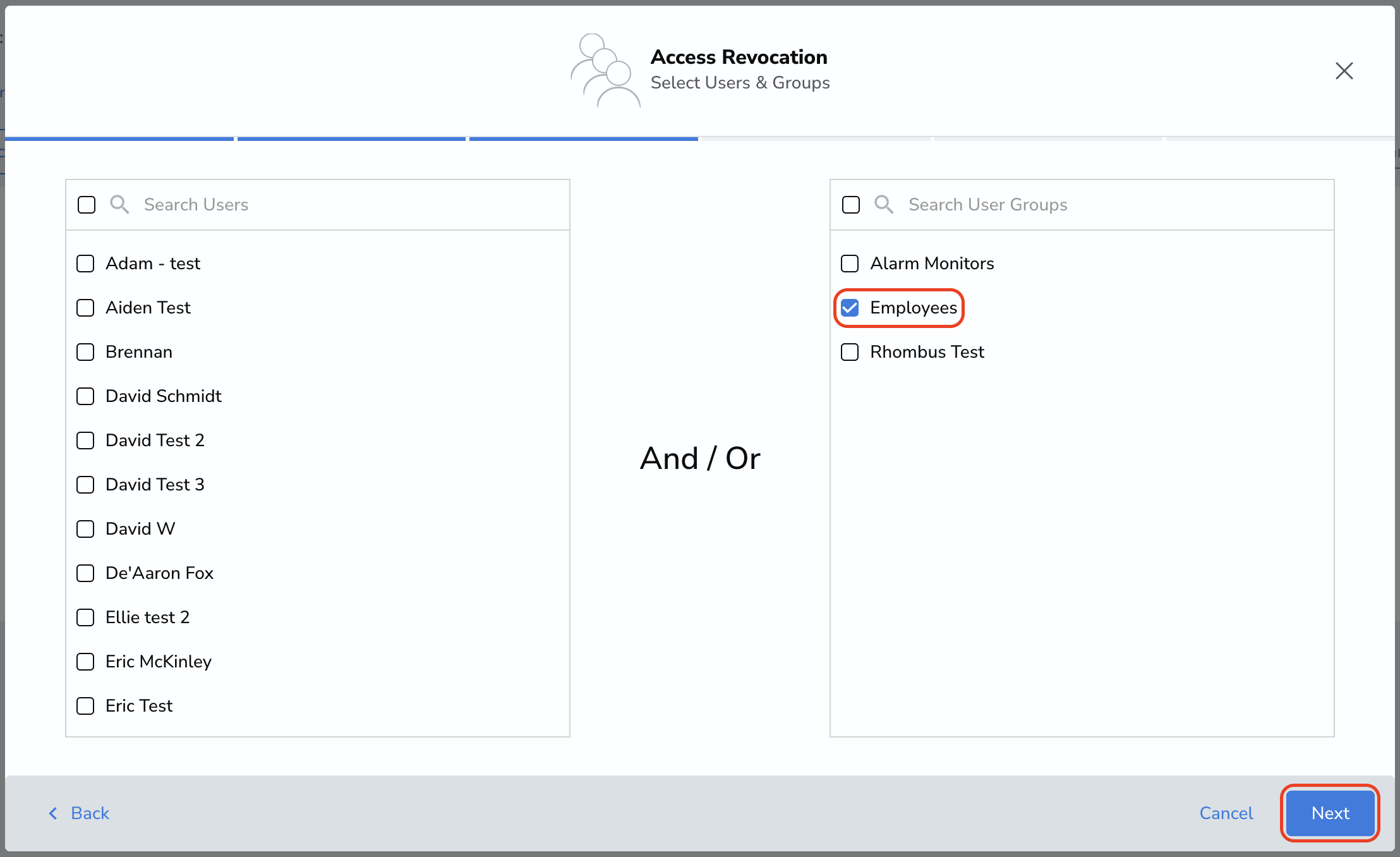Click the users group icon in header
The width and height of the screenshot is (1400, 857).
pos(605,70)
